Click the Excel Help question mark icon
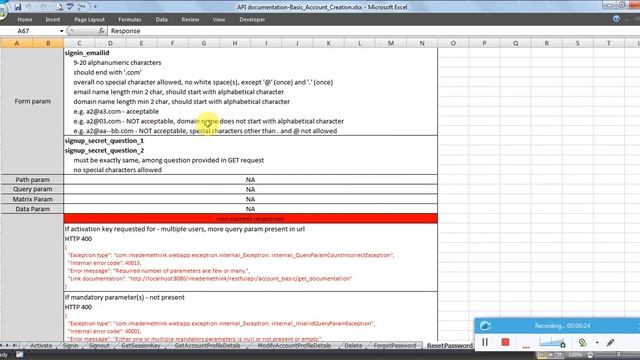The height and width of the screenshot is (360, 640). coord(616,19)
